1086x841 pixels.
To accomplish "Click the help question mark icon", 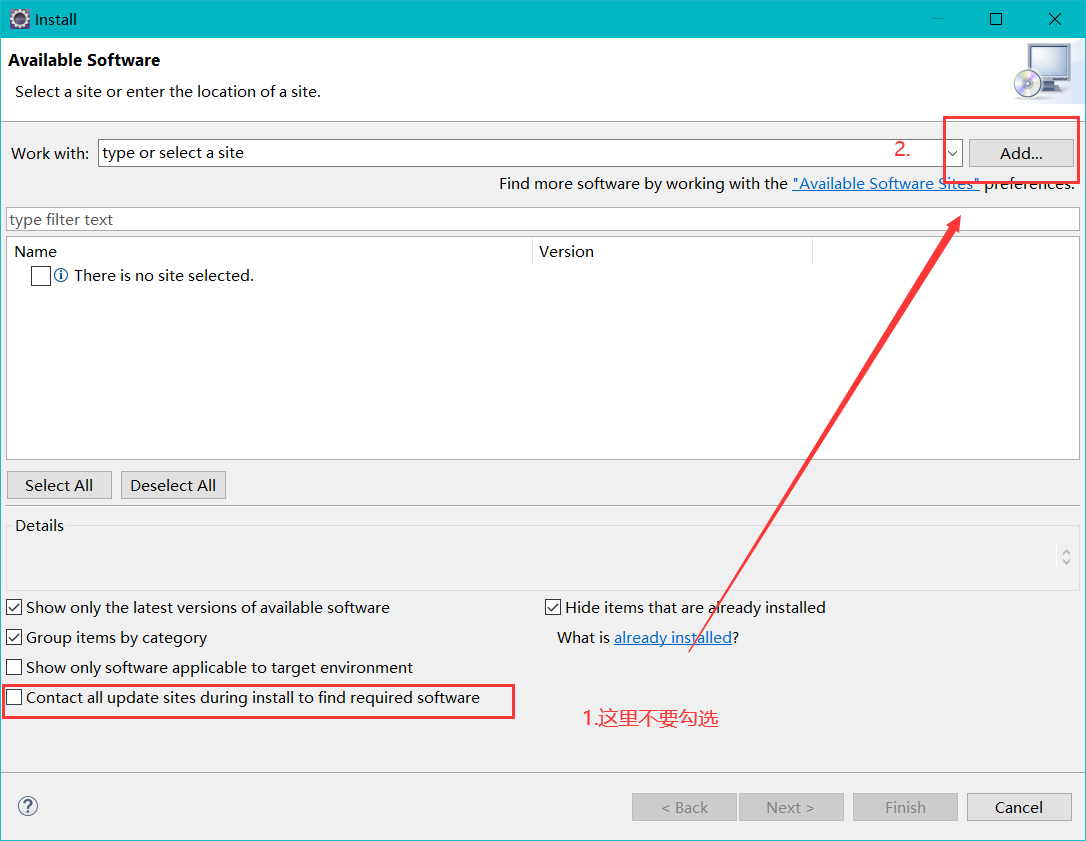I will (28, 806).
